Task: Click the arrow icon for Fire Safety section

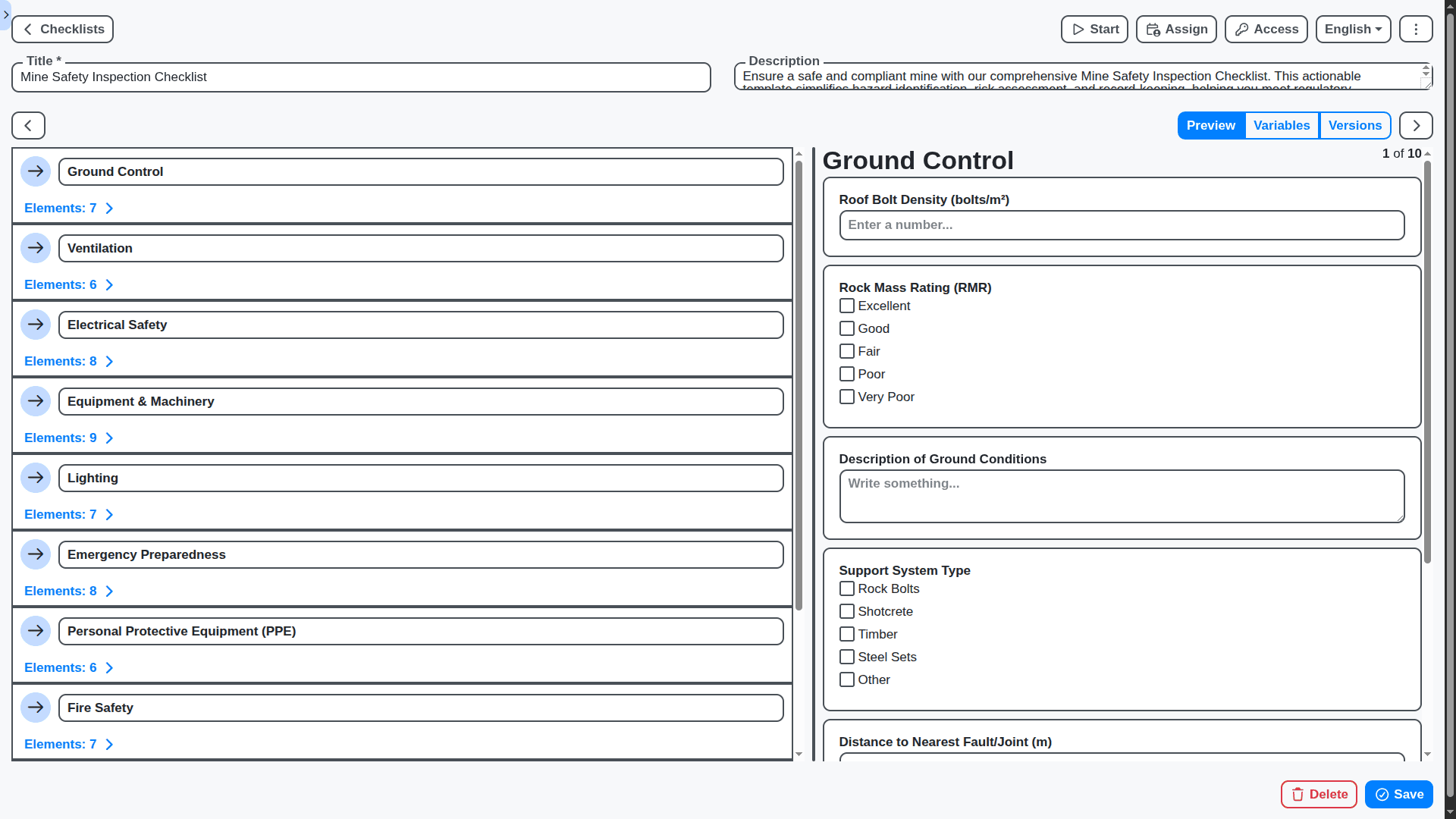Action: point(36,707)
